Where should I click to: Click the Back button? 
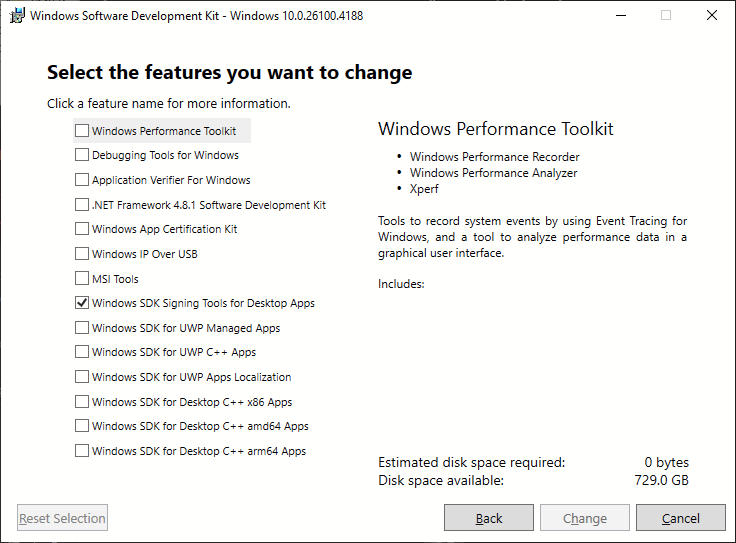coord(489,518)
